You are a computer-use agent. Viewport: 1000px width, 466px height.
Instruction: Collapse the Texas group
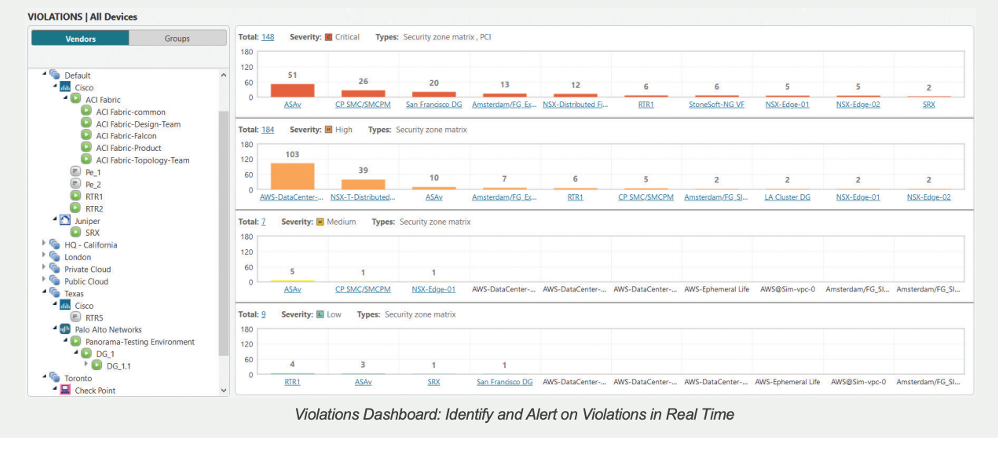(x=45, y=293)
